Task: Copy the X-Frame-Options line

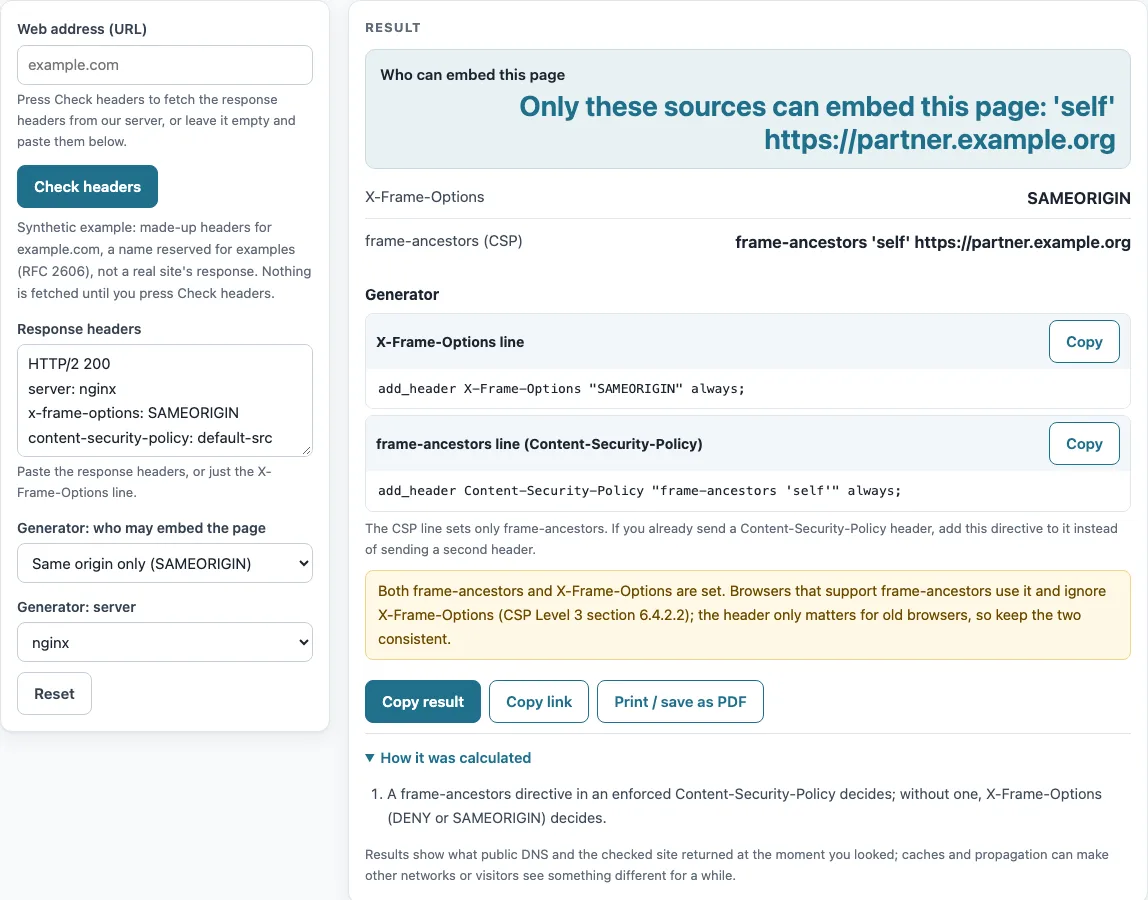Action: click(1084, 342)
